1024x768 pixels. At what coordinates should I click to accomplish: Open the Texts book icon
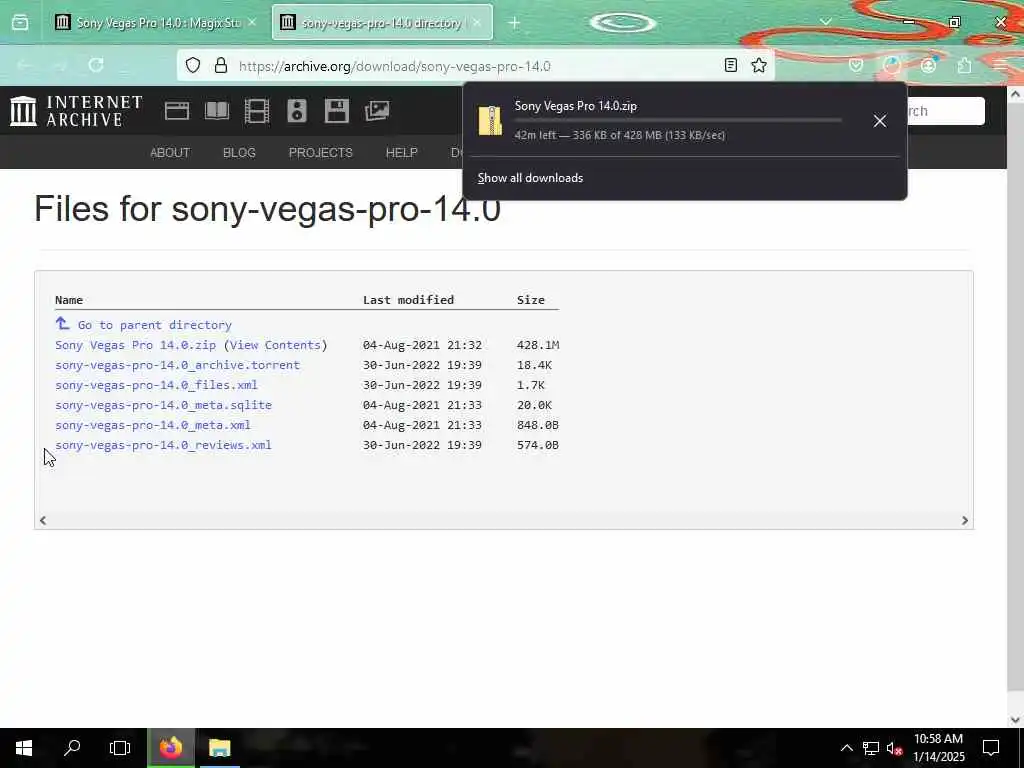[217, 111]
